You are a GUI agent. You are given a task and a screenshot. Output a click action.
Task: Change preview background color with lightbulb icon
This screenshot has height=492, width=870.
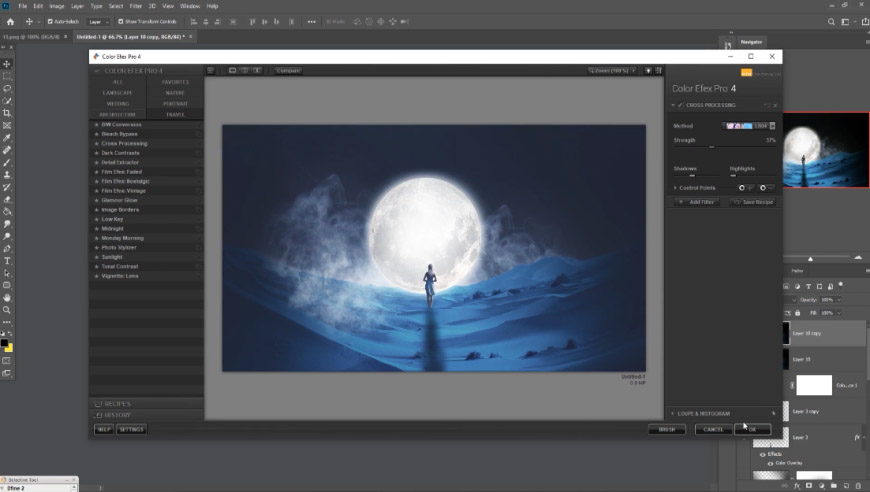click(648, 70)
